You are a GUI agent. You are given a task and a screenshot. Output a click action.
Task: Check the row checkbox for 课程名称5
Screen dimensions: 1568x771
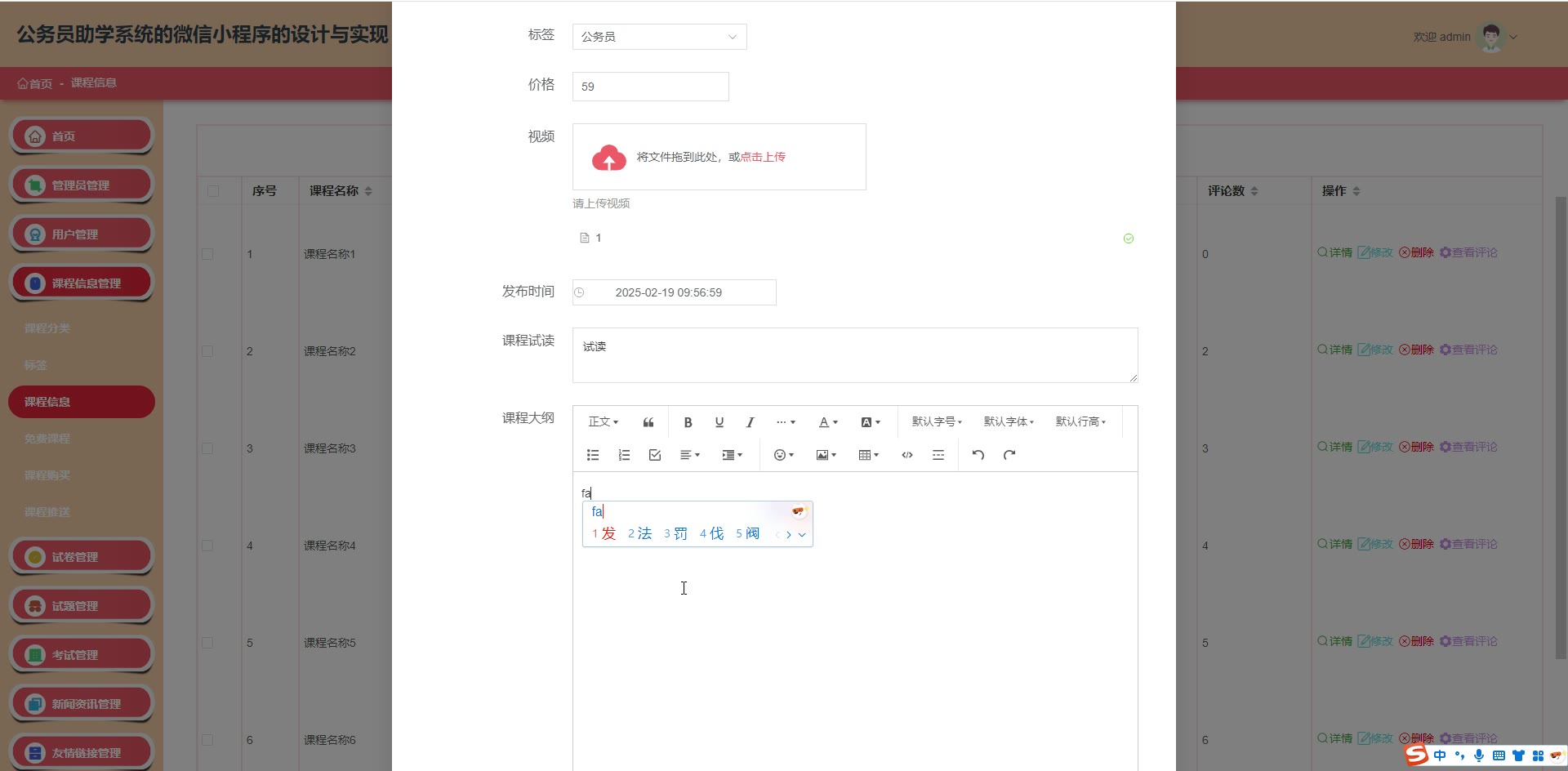point(207,643)
